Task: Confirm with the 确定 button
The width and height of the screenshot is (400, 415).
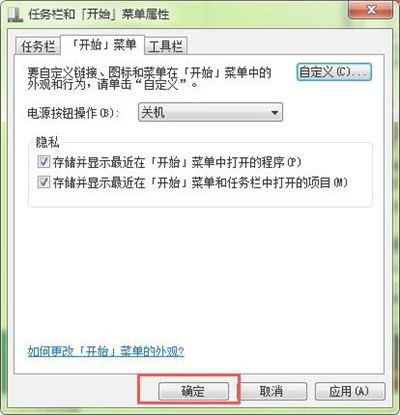Action: click(193, 391)
